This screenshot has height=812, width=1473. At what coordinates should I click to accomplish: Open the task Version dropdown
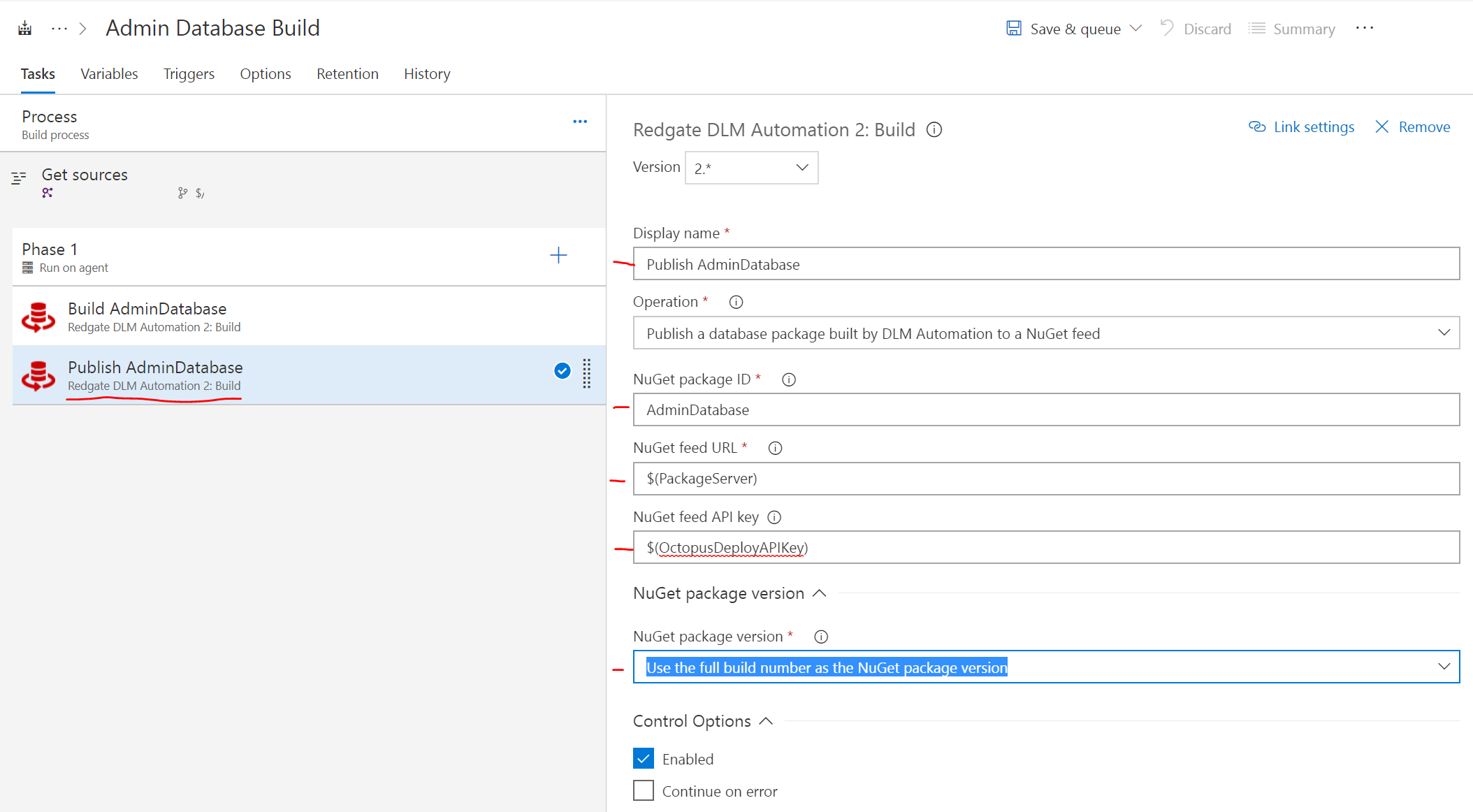[x=751, y=168]
